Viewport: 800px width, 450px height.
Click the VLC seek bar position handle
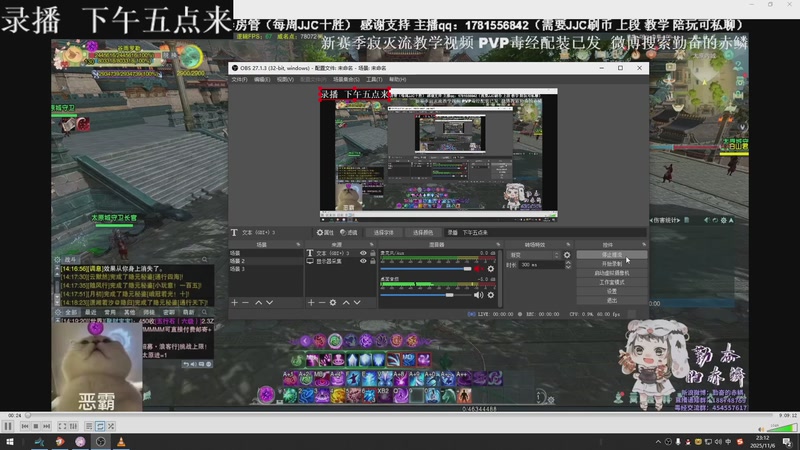pyautogui.click(x=28, y=415)
